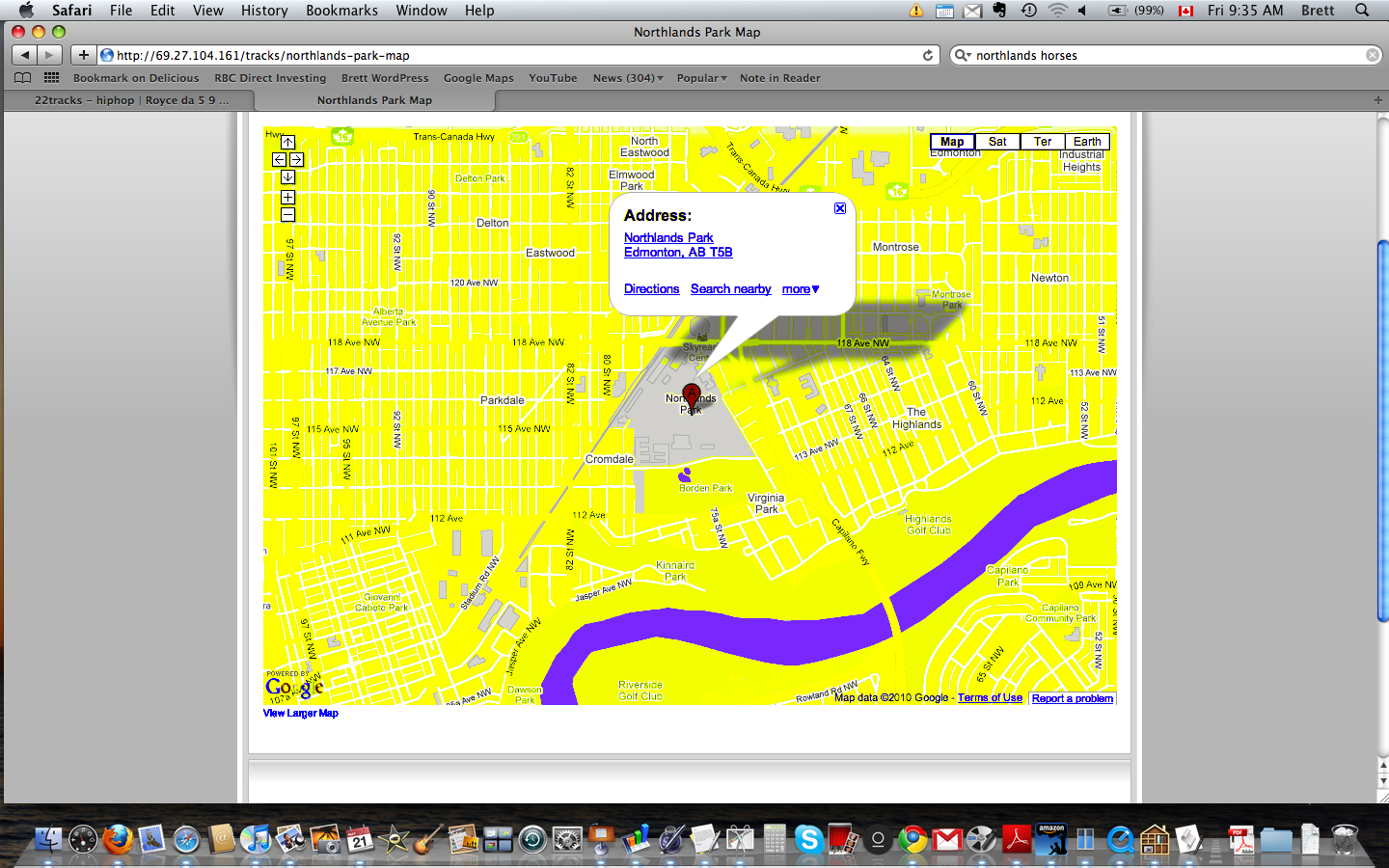Screen dimensions: 1389x868
Task: Open the Window menu
Action: (x=422, y=11)
